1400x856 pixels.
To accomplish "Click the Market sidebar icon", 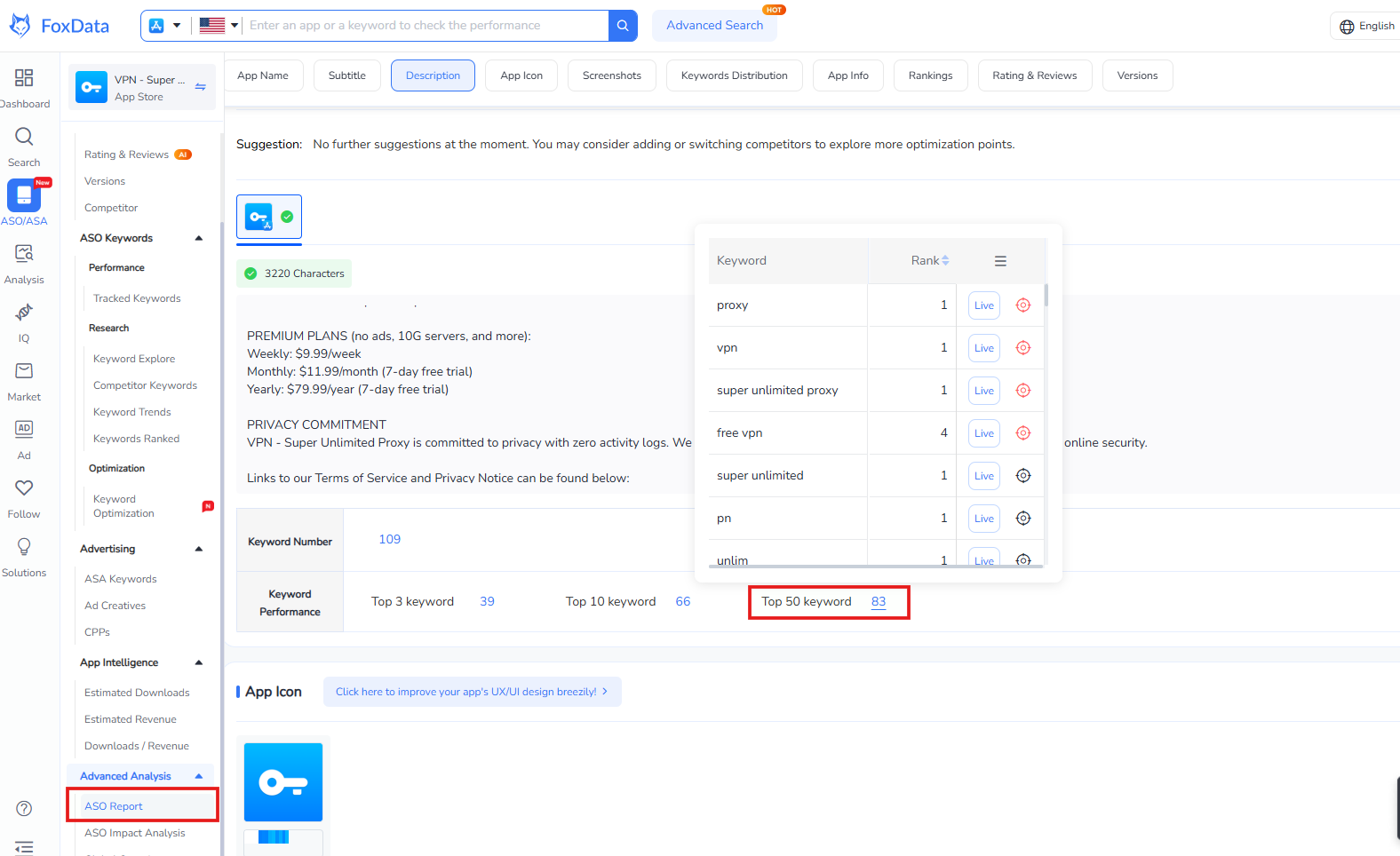I will pyautogui.click(x=24, y=371).
